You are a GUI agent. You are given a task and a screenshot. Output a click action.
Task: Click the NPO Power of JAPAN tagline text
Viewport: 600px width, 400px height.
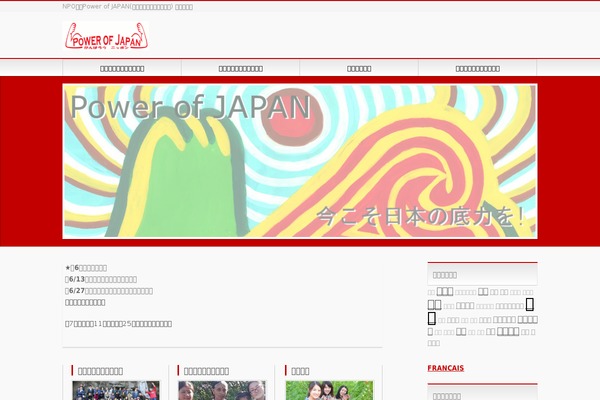click(x=127, y=7)
